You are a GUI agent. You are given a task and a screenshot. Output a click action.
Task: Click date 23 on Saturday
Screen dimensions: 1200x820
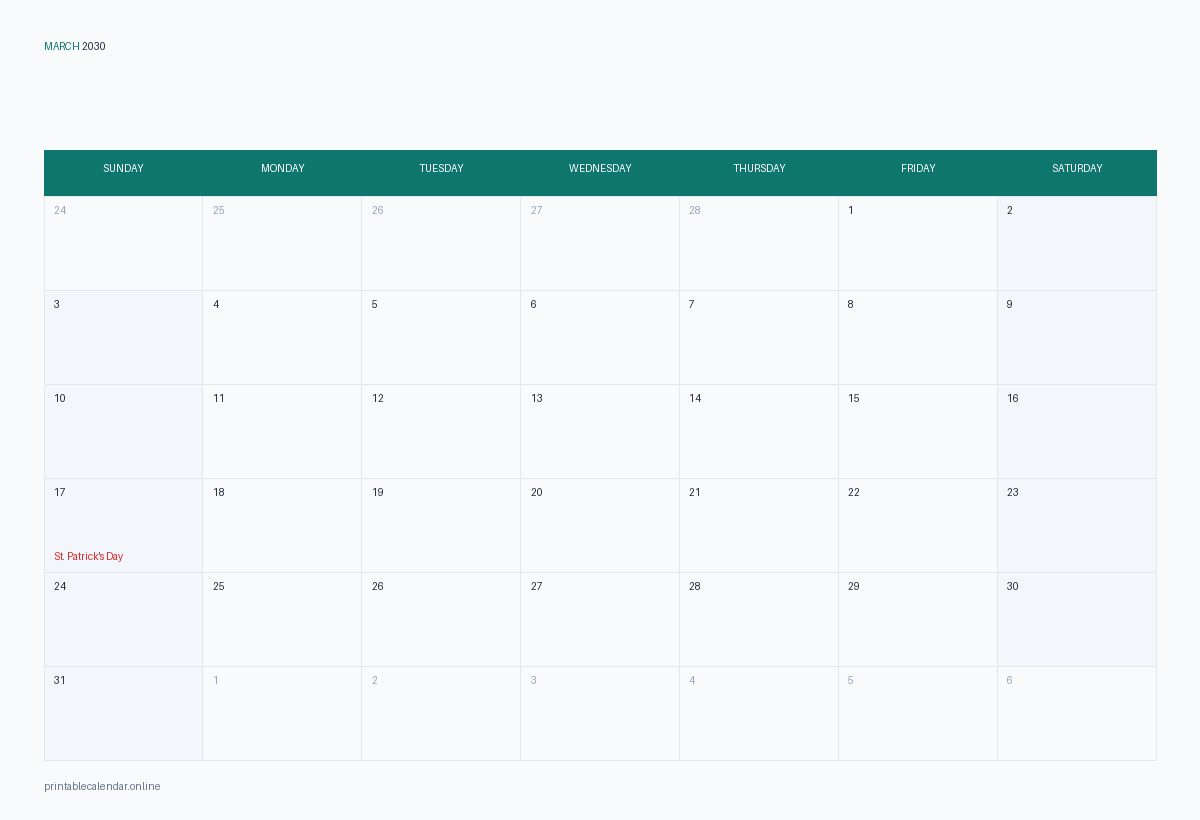tap(1077, 525)
